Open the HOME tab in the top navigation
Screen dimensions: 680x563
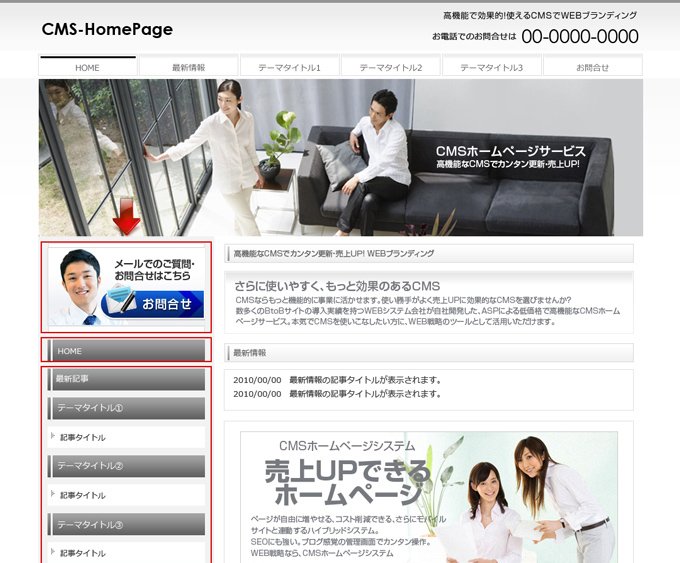[88, 67]
